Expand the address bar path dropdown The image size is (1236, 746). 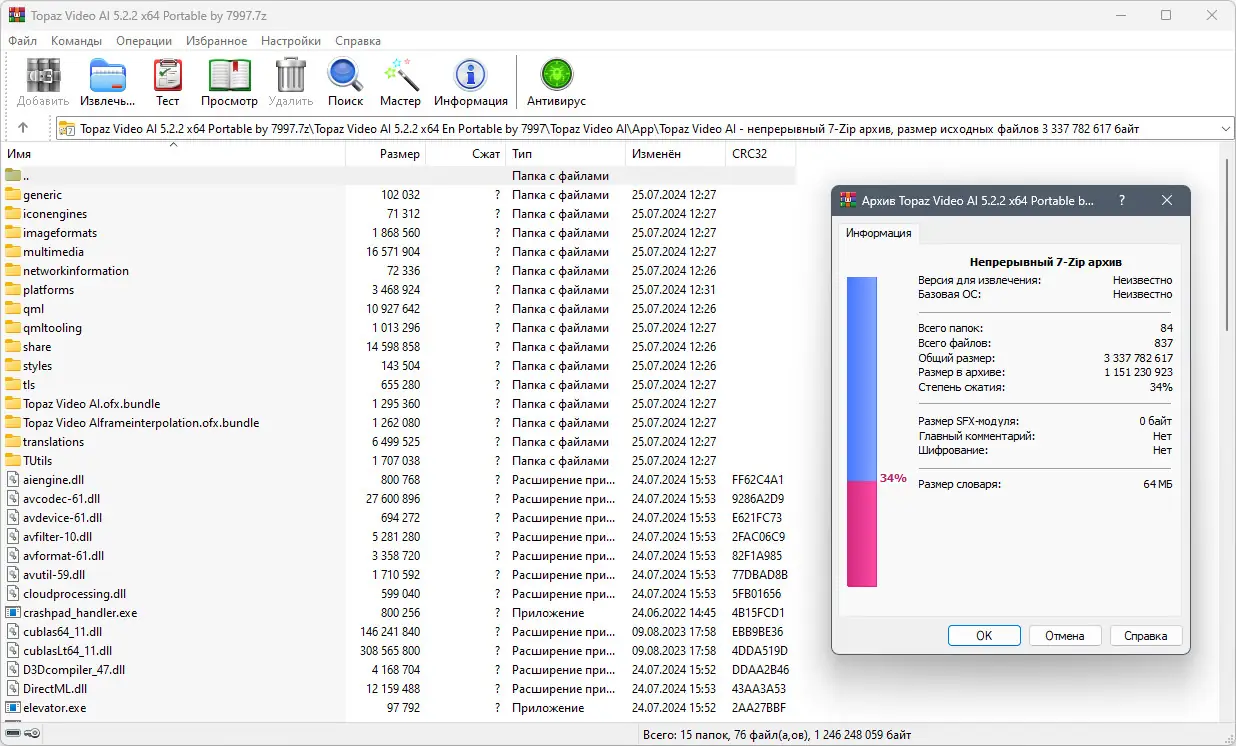[x=1227, y=128]
